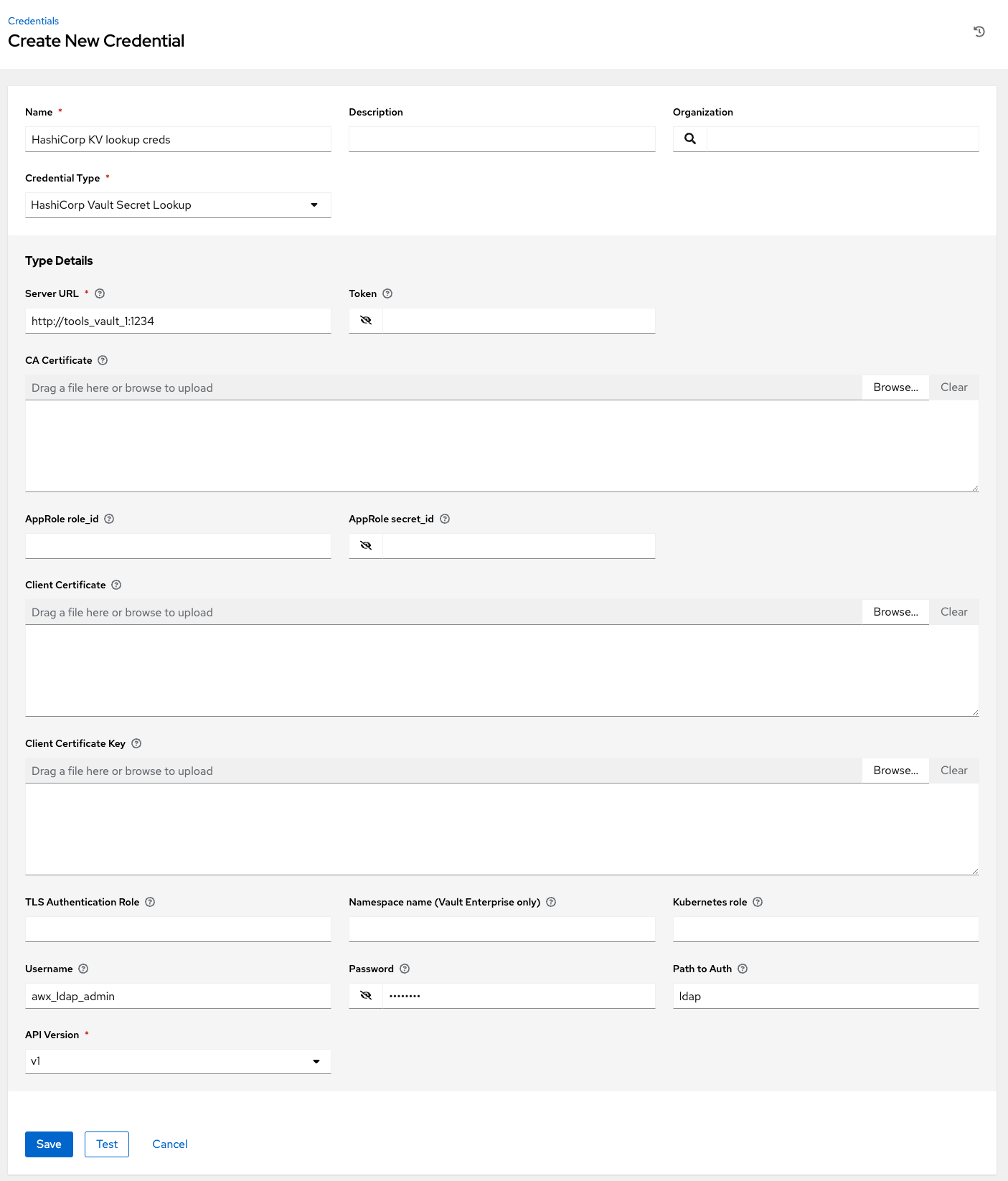Show help for Client Certificate Key
1008x1181 pixels.
[x=136, y=743]
